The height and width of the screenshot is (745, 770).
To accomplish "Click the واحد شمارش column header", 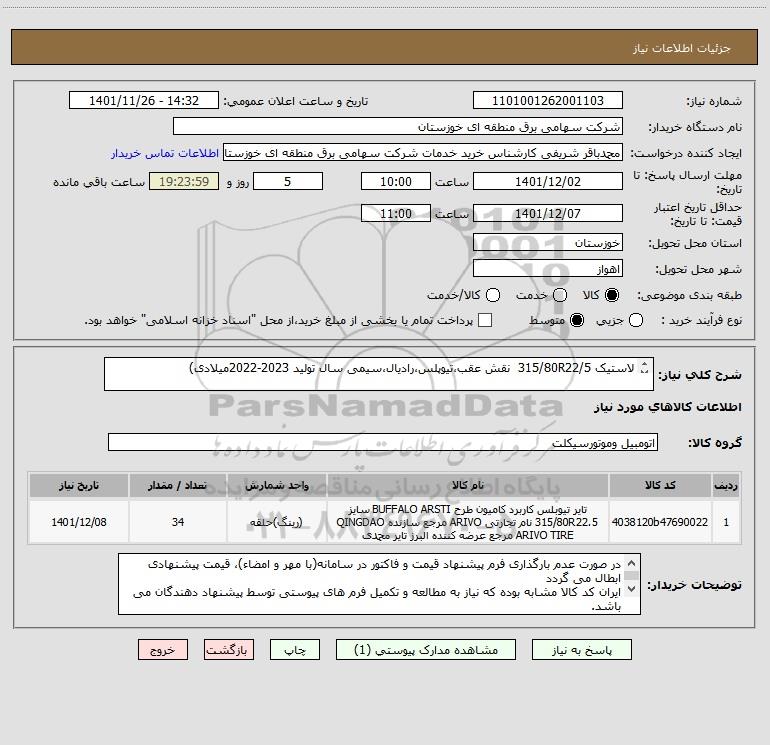I will pos(277,485).
